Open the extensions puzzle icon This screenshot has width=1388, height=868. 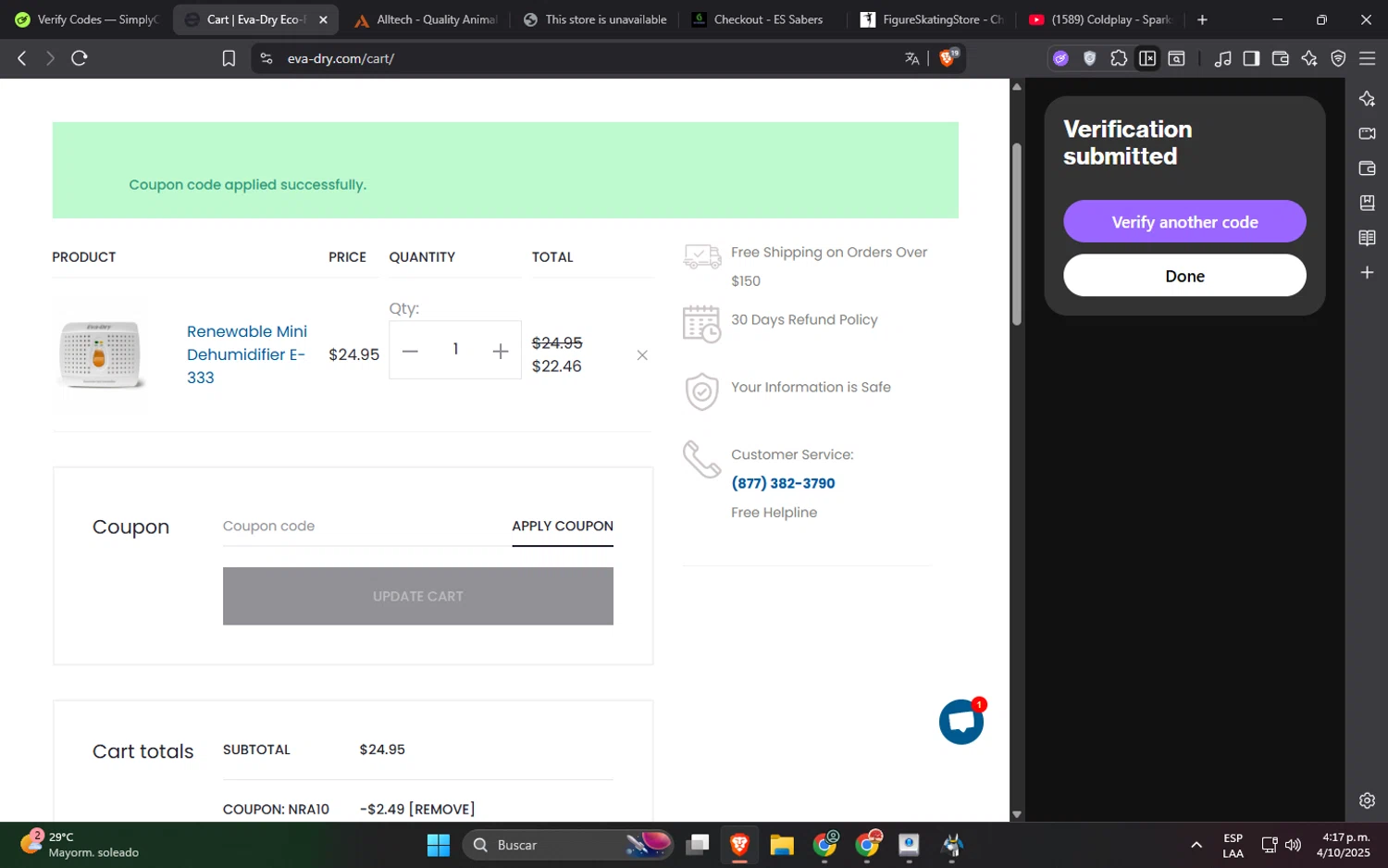(1119, 58)
